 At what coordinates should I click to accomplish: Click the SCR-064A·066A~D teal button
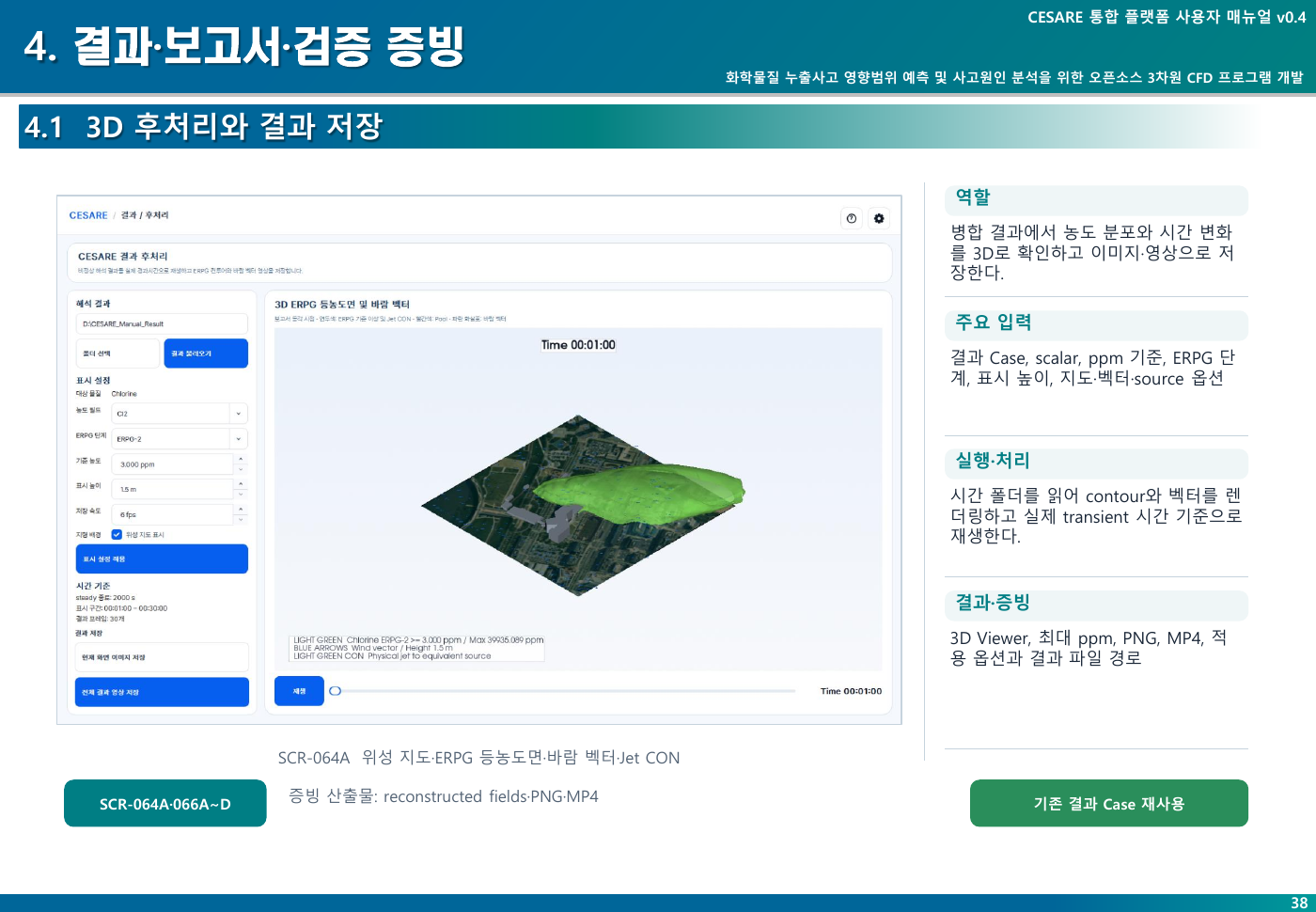165,803
